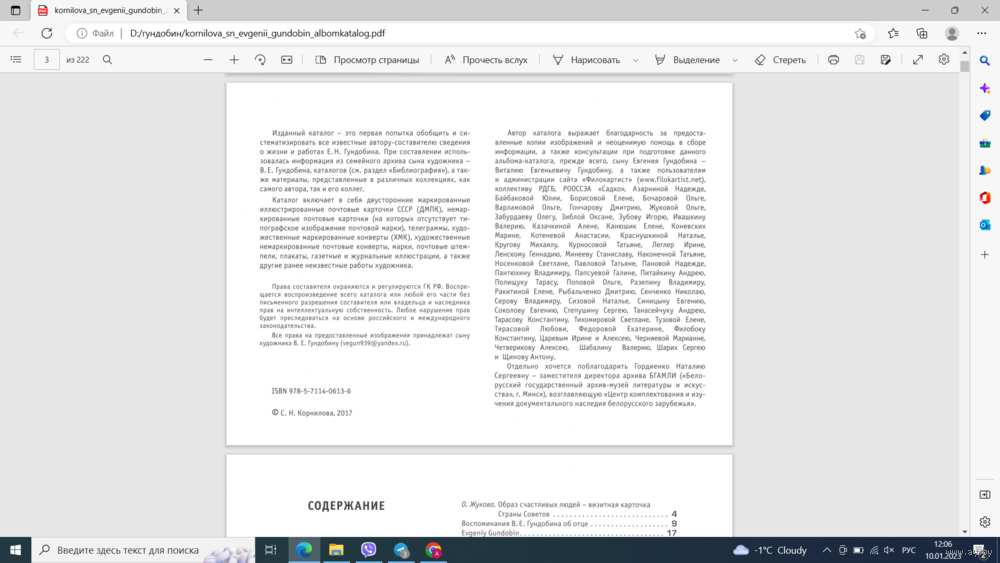Click the page number input field
This screenshot has width=1000, height=563.
click(x=47, y=59)
